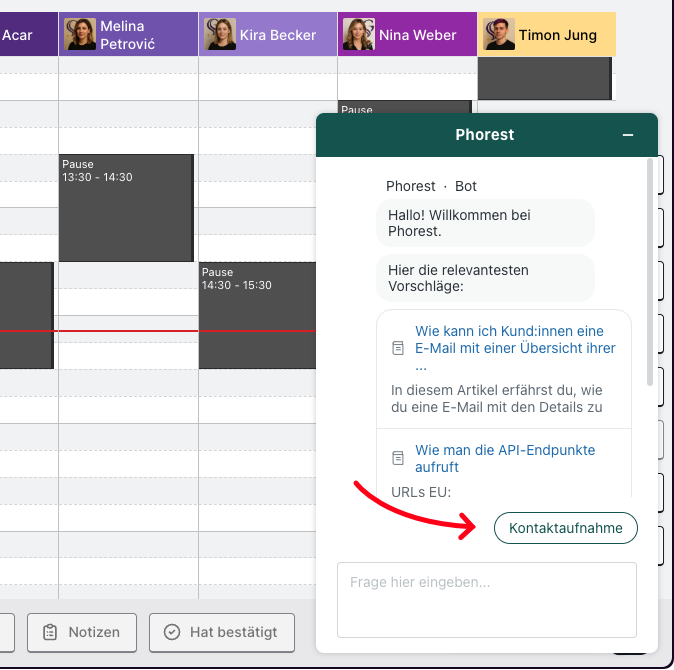Click the Hat bestätigt button
This screenshot has width=674, height=670.
pos(222,632)
